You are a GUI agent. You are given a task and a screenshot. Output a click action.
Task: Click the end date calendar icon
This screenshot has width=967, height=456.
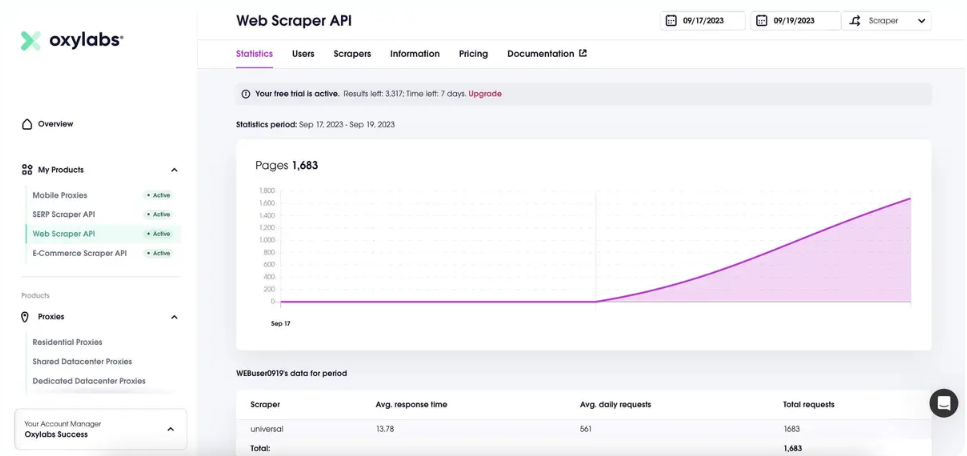[x=762, y=20]
